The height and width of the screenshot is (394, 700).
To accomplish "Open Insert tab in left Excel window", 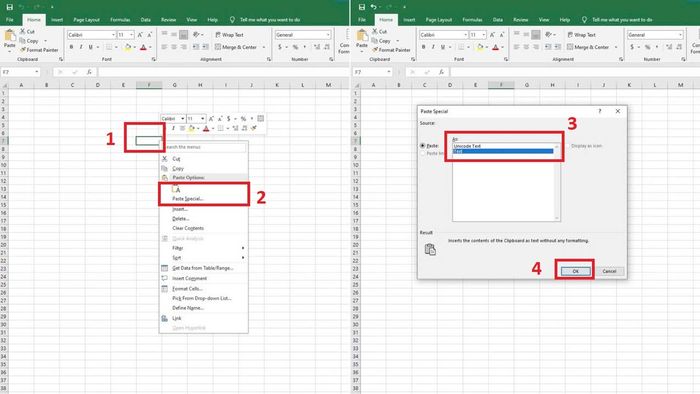I will (x=57, y=20).
